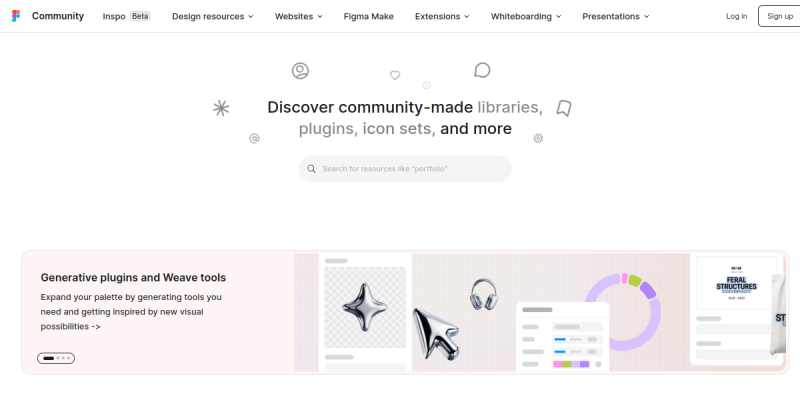The image size is (800, 400).
Task: Expand the Whiteboarding dropdown menu
Action: pos(526,16)
